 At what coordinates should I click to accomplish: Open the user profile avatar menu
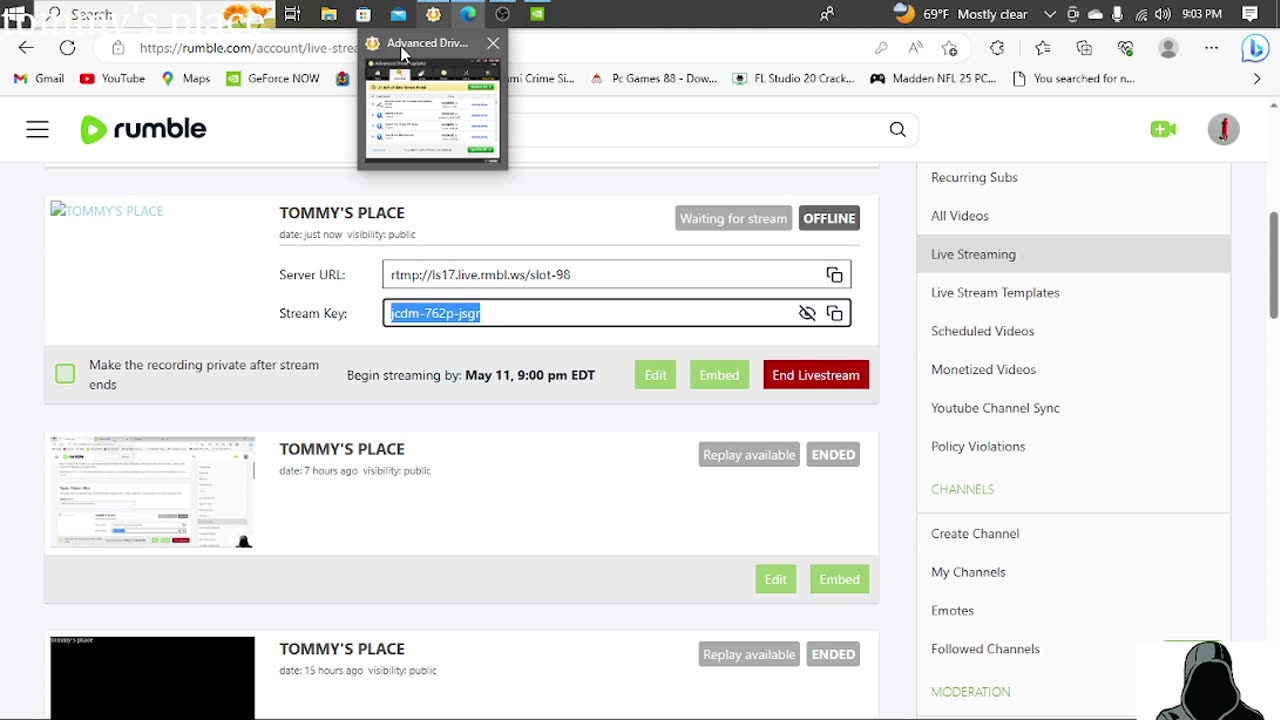1223,129
